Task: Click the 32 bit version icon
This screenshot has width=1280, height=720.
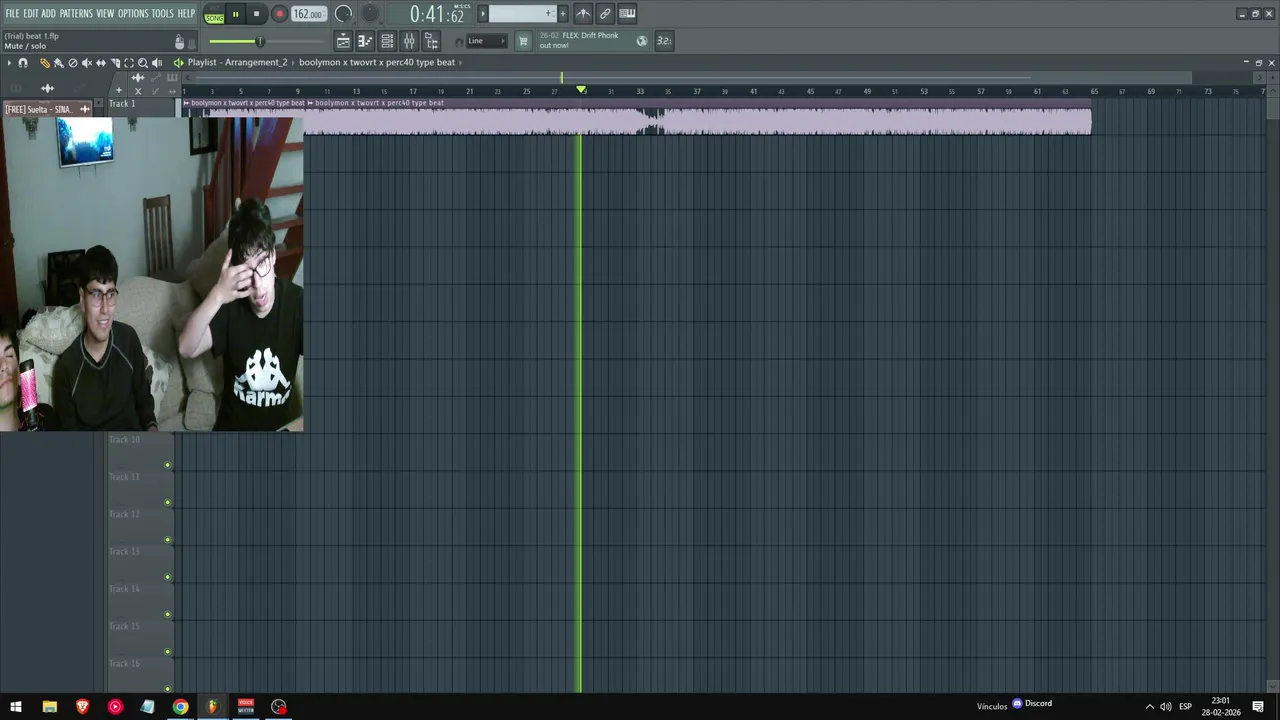Action: (x=664, y=41)
